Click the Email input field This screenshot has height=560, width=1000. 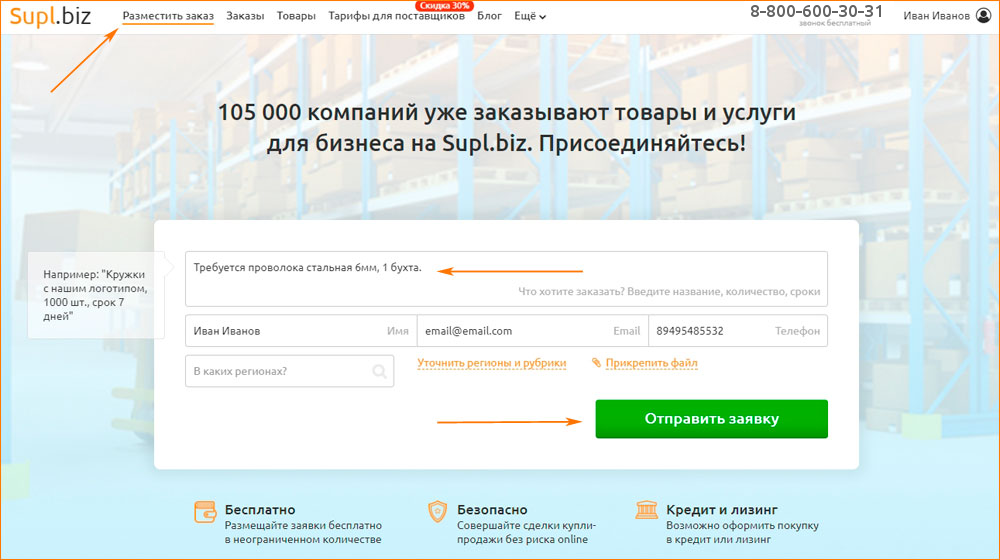[533, 330]
